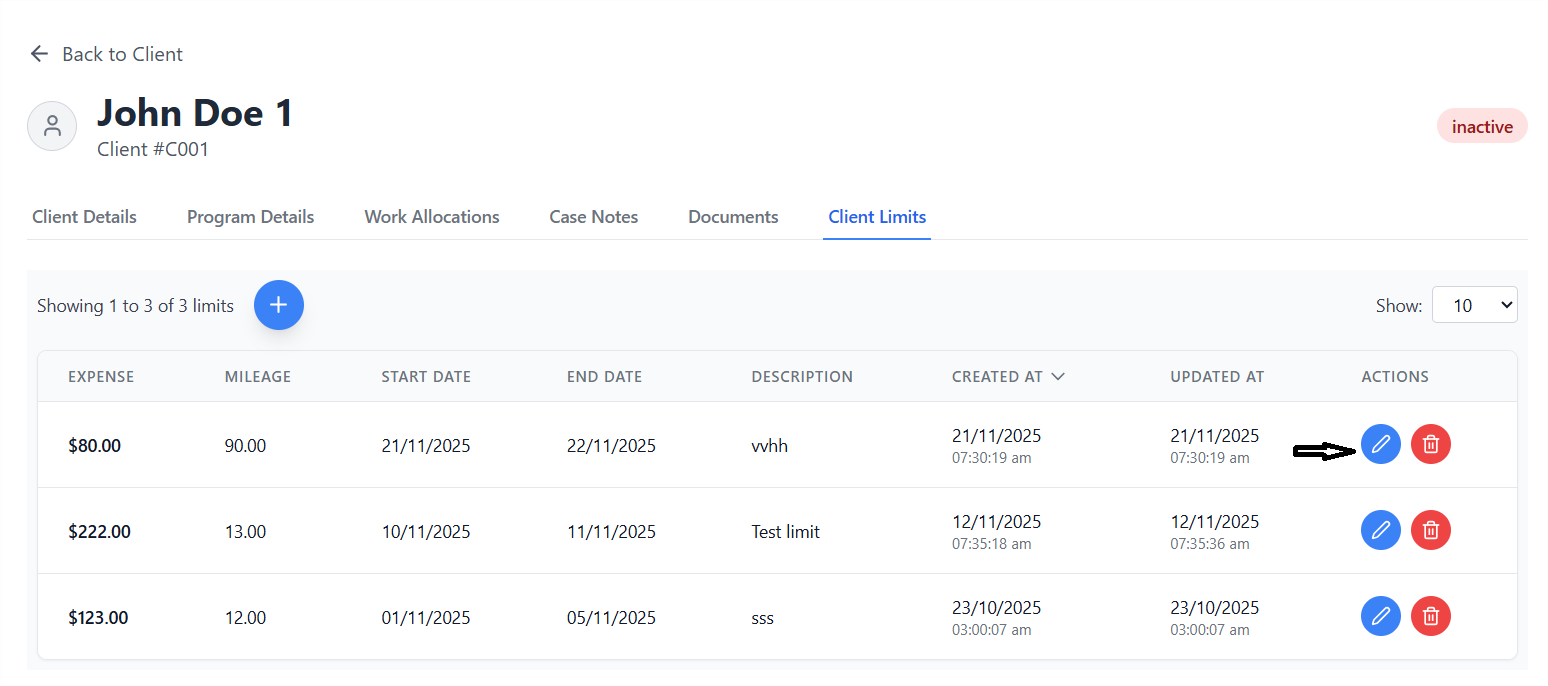Click the inactive status badge
The width and height of the screenshot is (1548, 686).
1481,127
